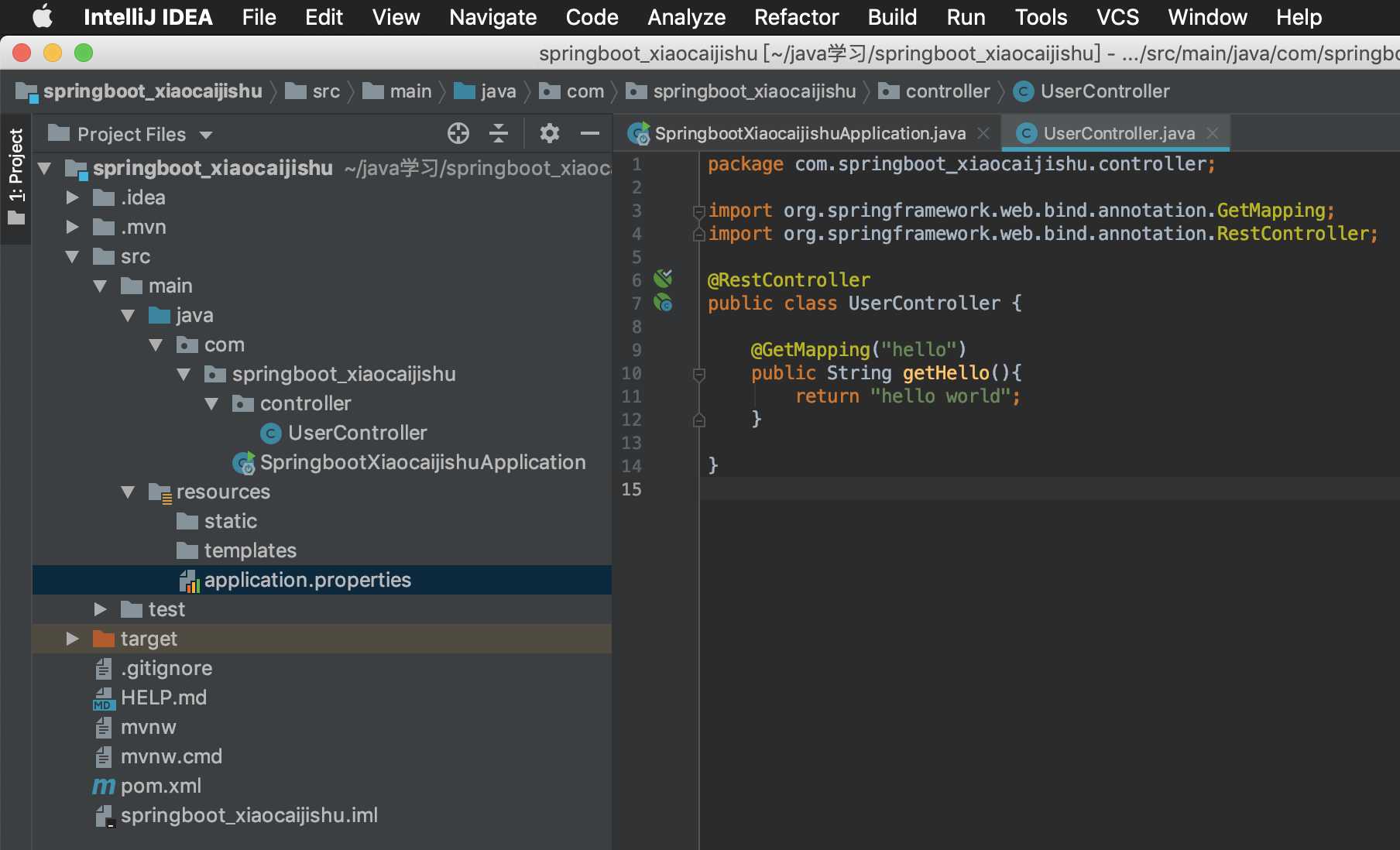Click the Apple menu icon
Image resolution: width=1400 pixels, height=850 pixels.
tap(42, 16)
